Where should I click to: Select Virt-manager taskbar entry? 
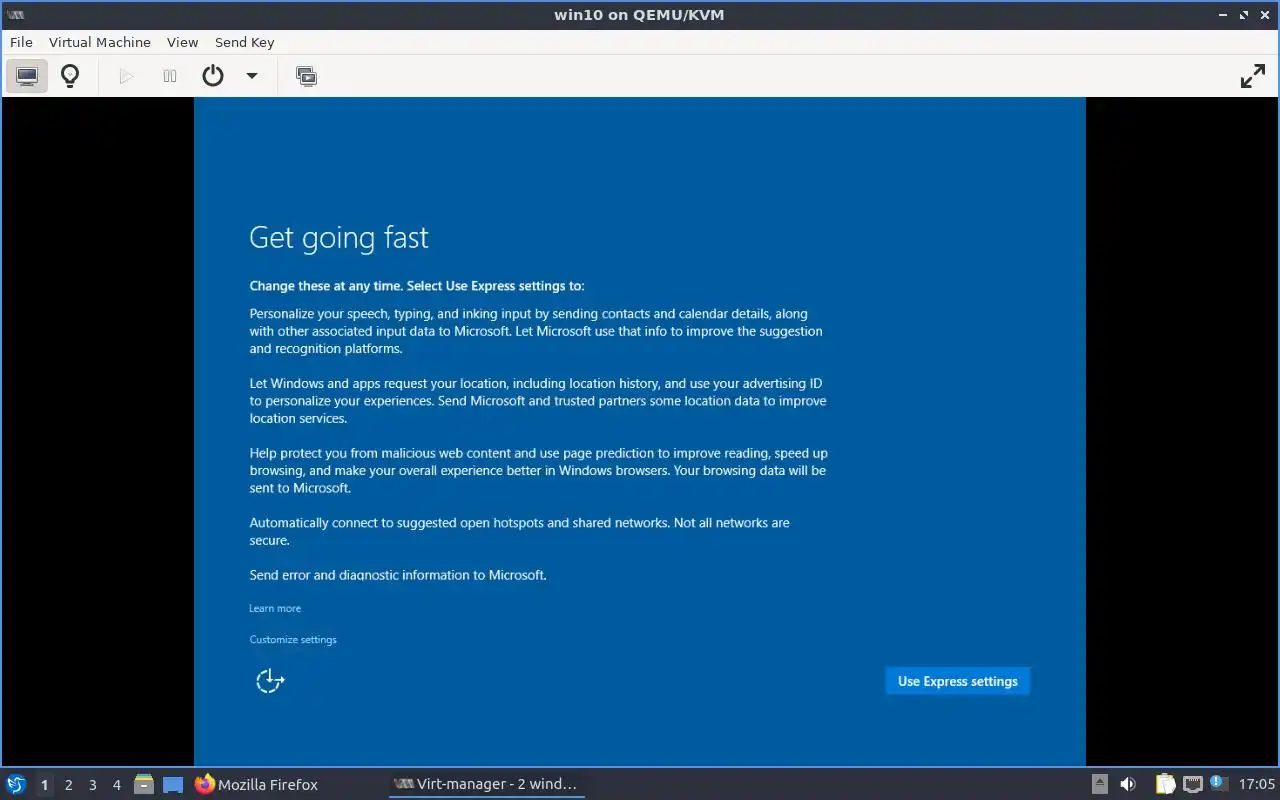coord(486,784)
